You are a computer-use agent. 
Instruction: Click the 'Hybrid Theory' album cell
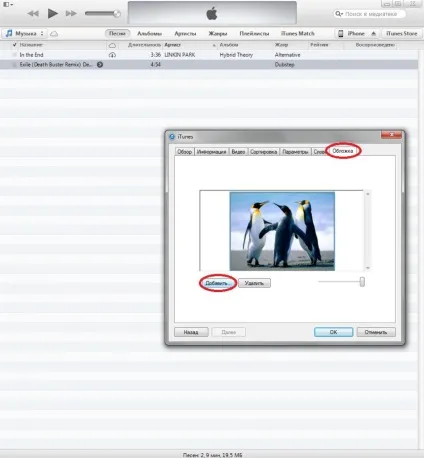click(236, 55)
